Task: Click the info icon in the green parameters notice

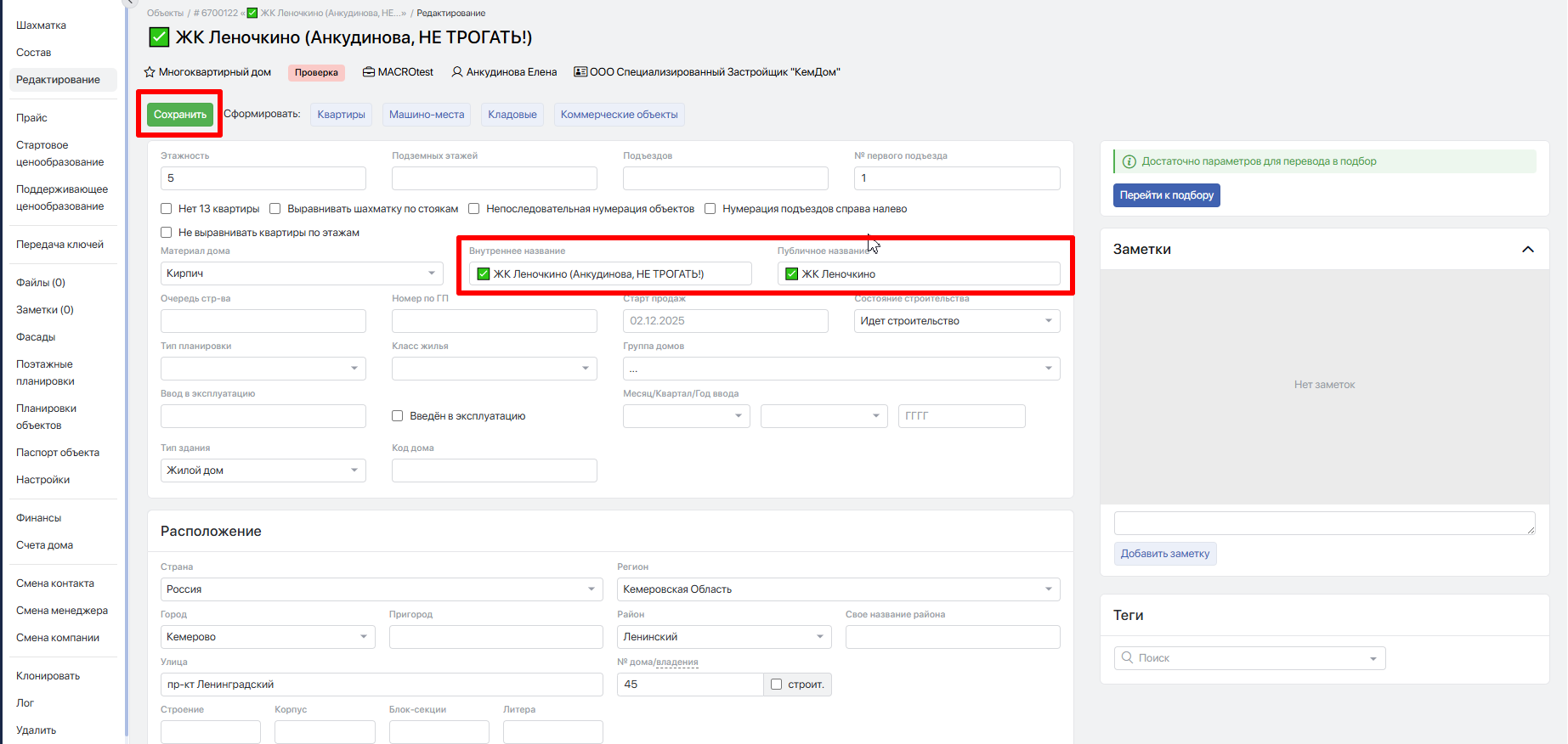Action: click(x=1129, y=161)
